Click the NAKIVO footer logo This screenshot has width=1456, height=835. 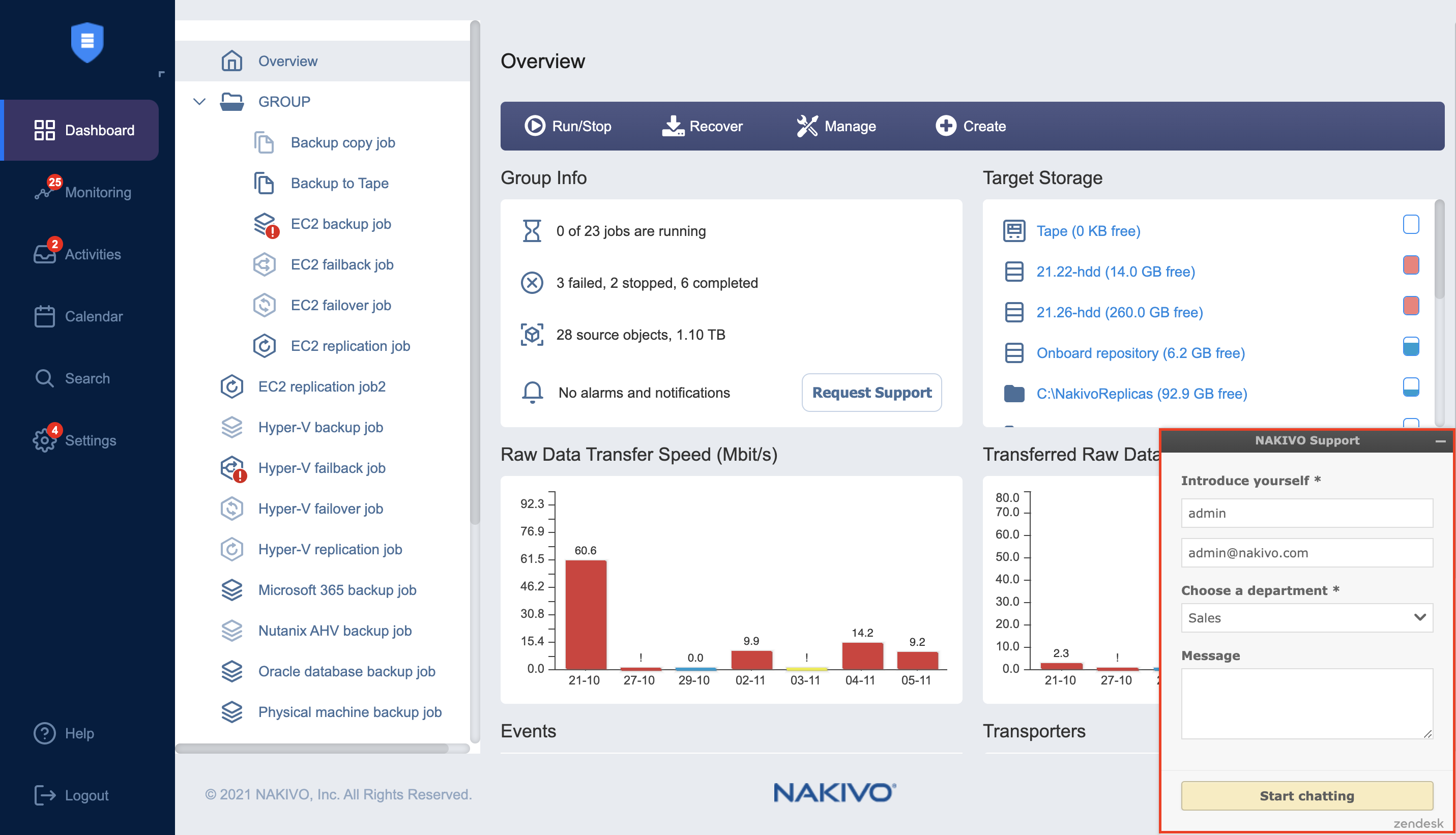(835, 792)
